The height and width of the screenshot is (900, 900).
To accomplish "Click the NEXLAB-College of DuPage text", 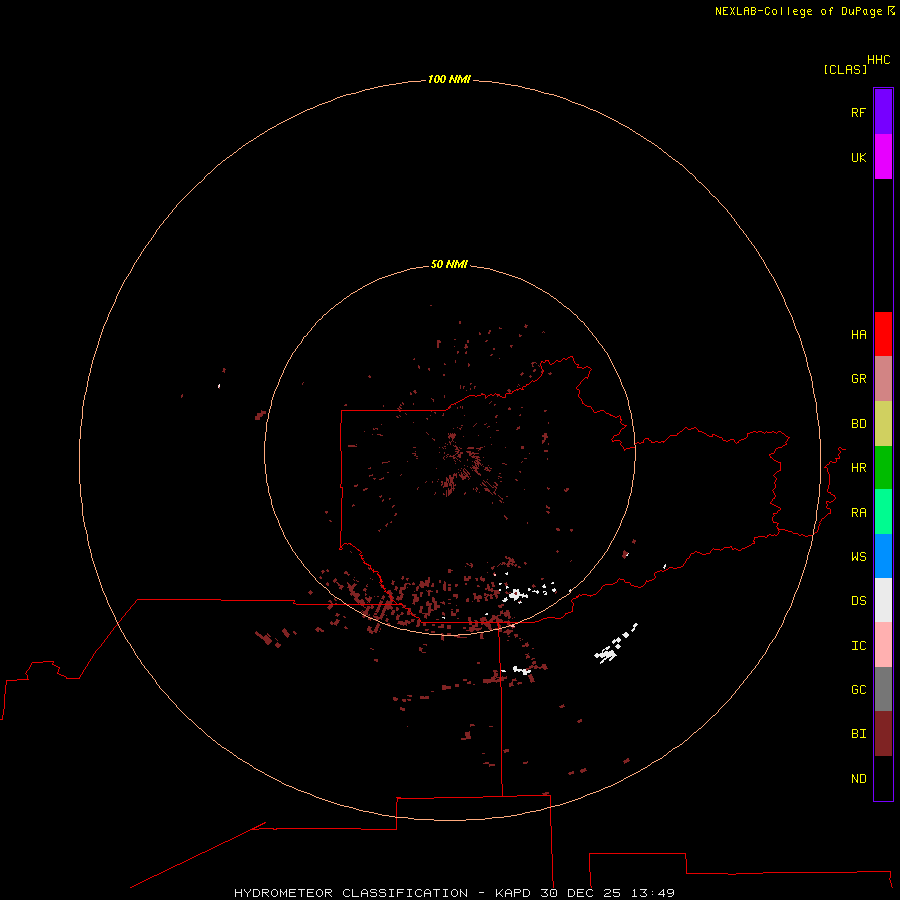I will (x=798, y=11).
